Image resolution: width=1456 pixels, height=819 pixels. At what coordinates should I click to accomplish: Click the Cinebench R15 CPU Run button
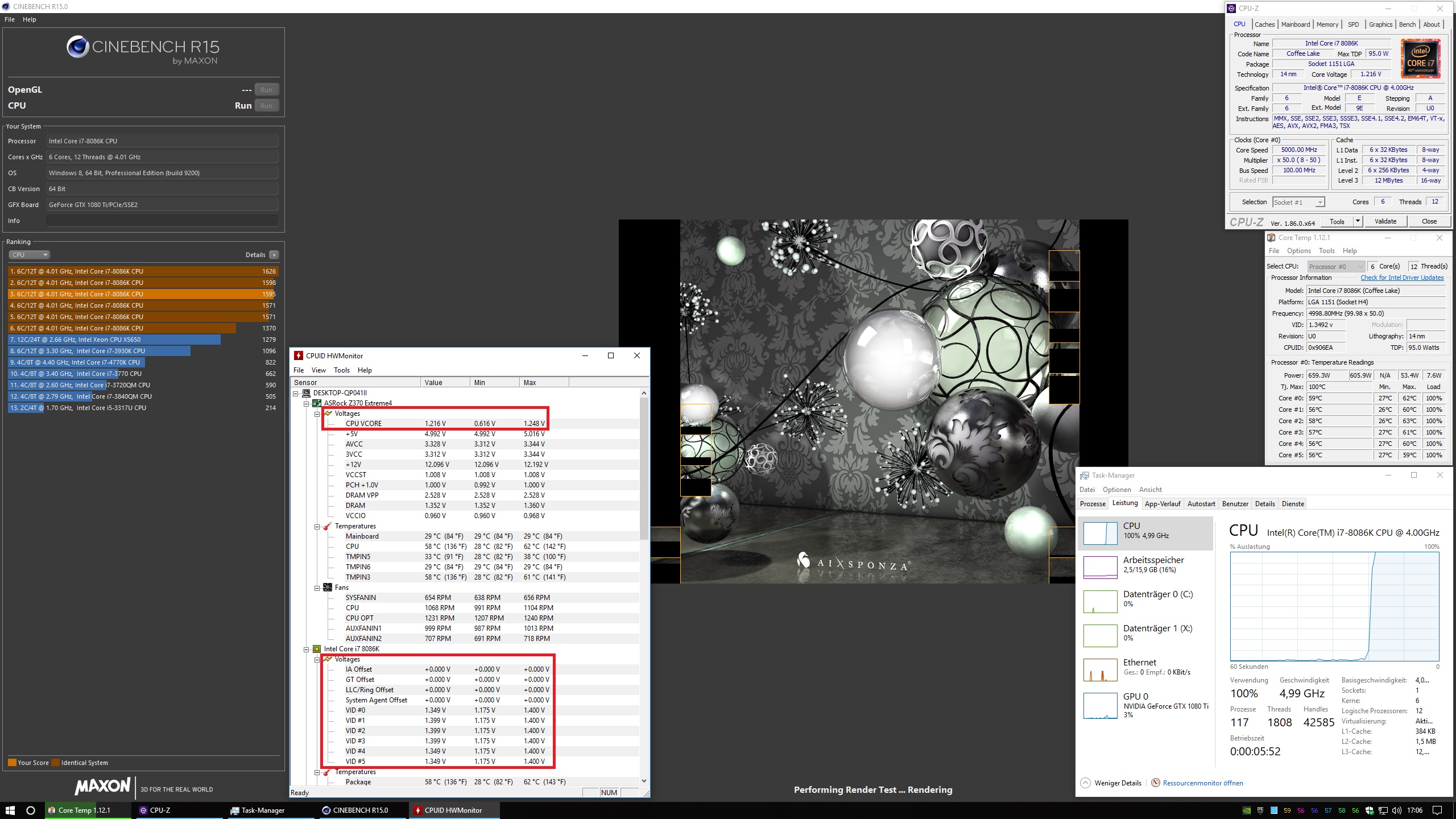(266, 105)
